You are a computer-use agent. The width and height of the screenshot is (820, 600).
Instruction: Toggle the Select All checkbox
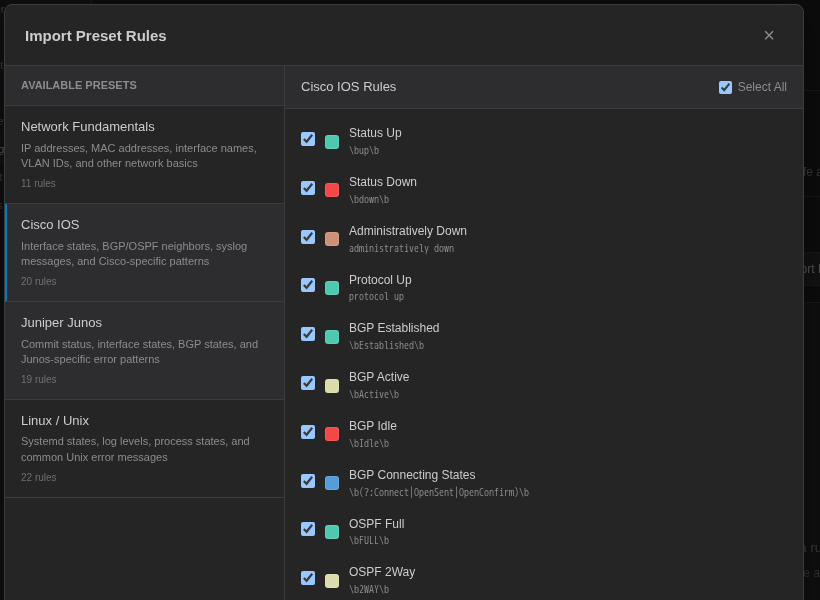click(725, 87)
